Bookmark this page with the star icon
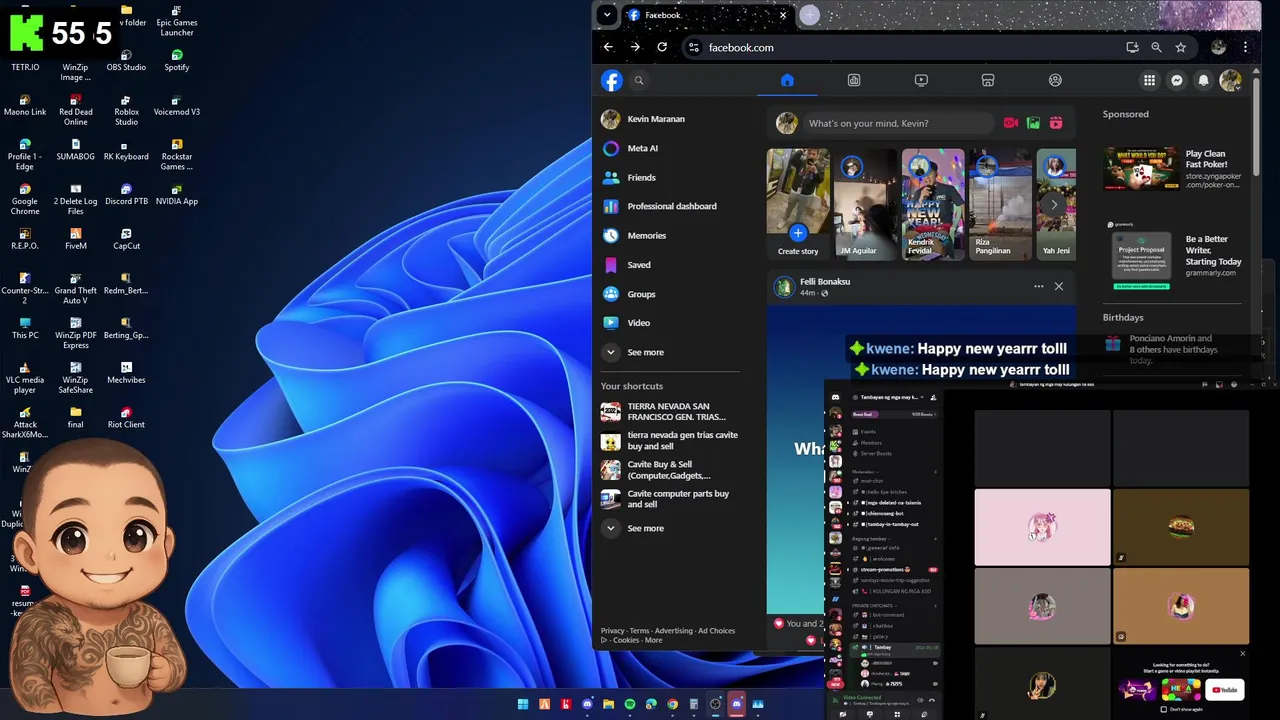This screenshot has width=1280, height=720. 1181,47
